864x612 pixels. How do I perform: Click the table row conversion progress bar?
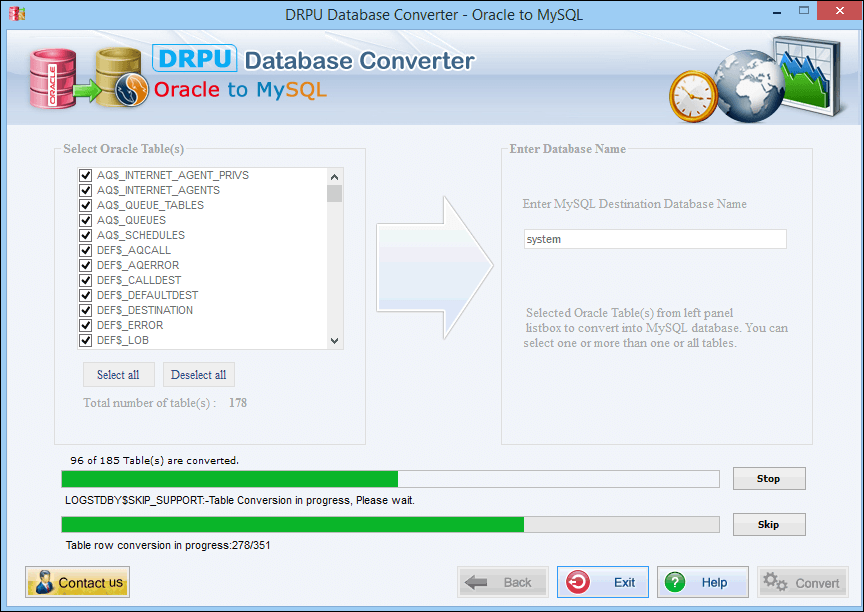(391, 524)
